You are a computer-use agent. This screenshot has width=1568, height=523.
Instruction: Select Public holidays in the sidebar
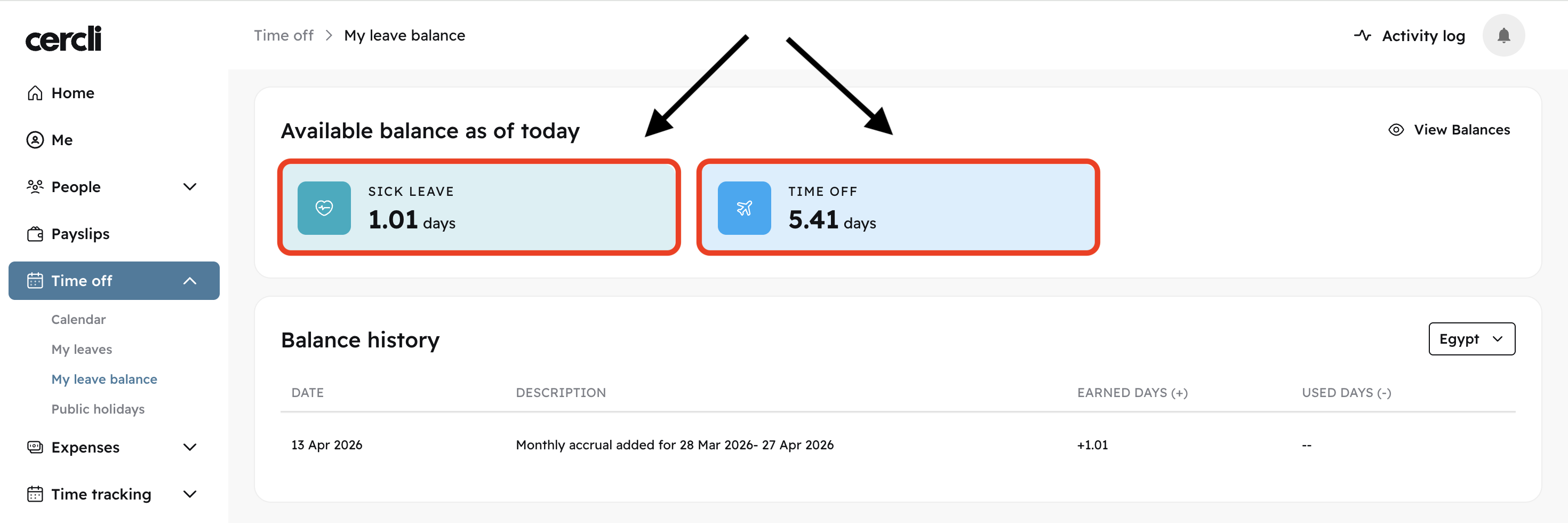click(x=98, y=409)
